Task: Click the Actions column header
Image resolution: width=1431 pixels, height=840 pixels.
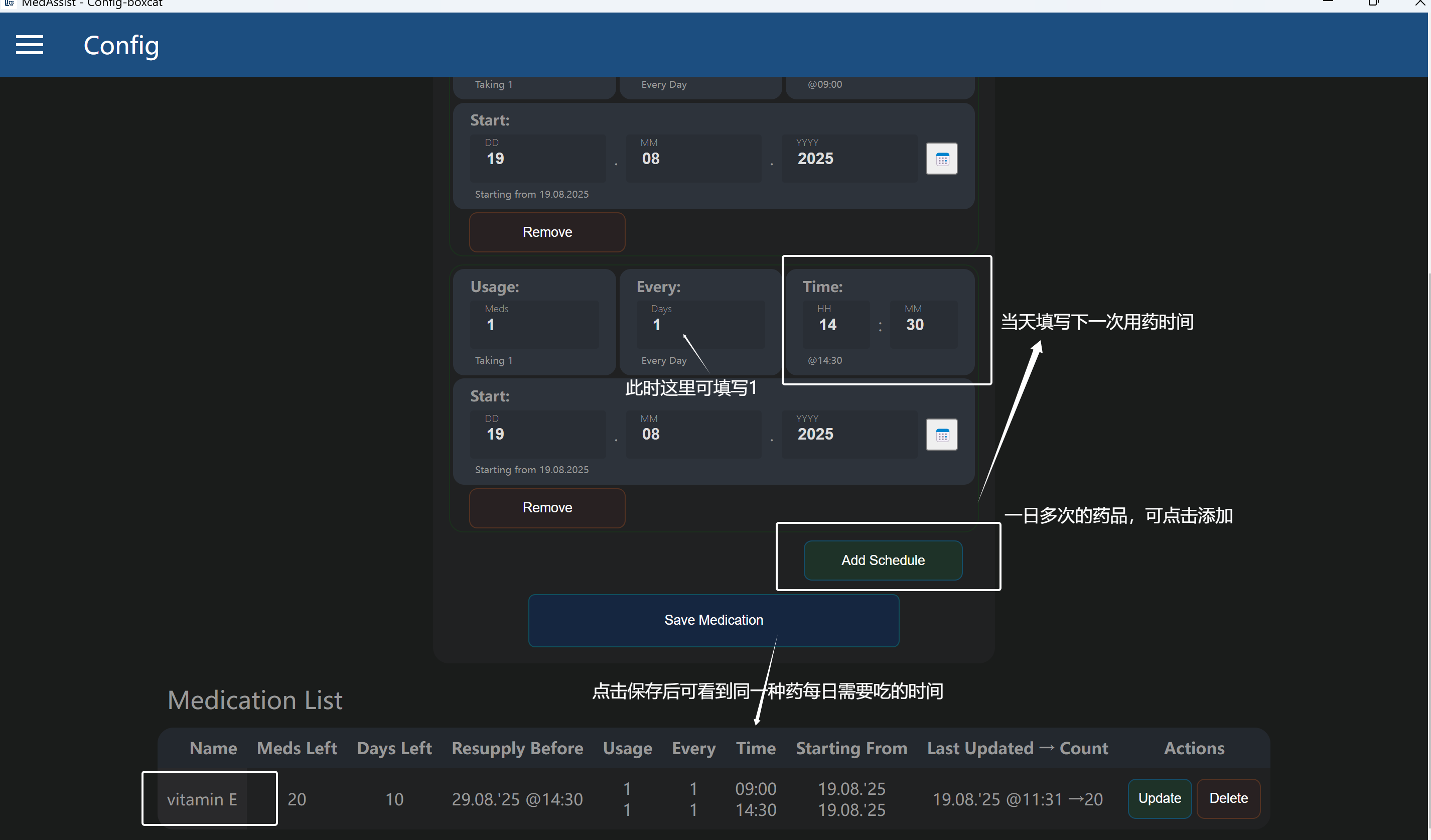Action: 1194,748
